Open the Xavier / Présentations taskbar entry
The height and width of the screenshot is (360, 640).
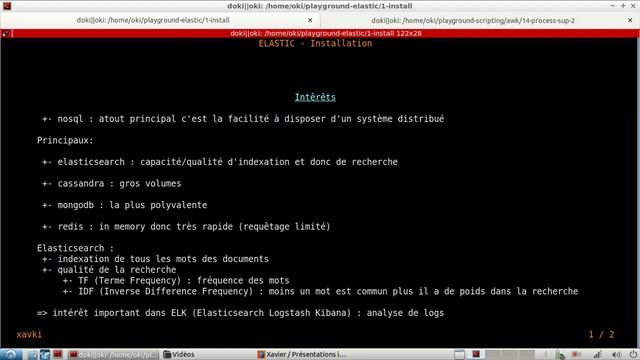(x=302, y=354)
